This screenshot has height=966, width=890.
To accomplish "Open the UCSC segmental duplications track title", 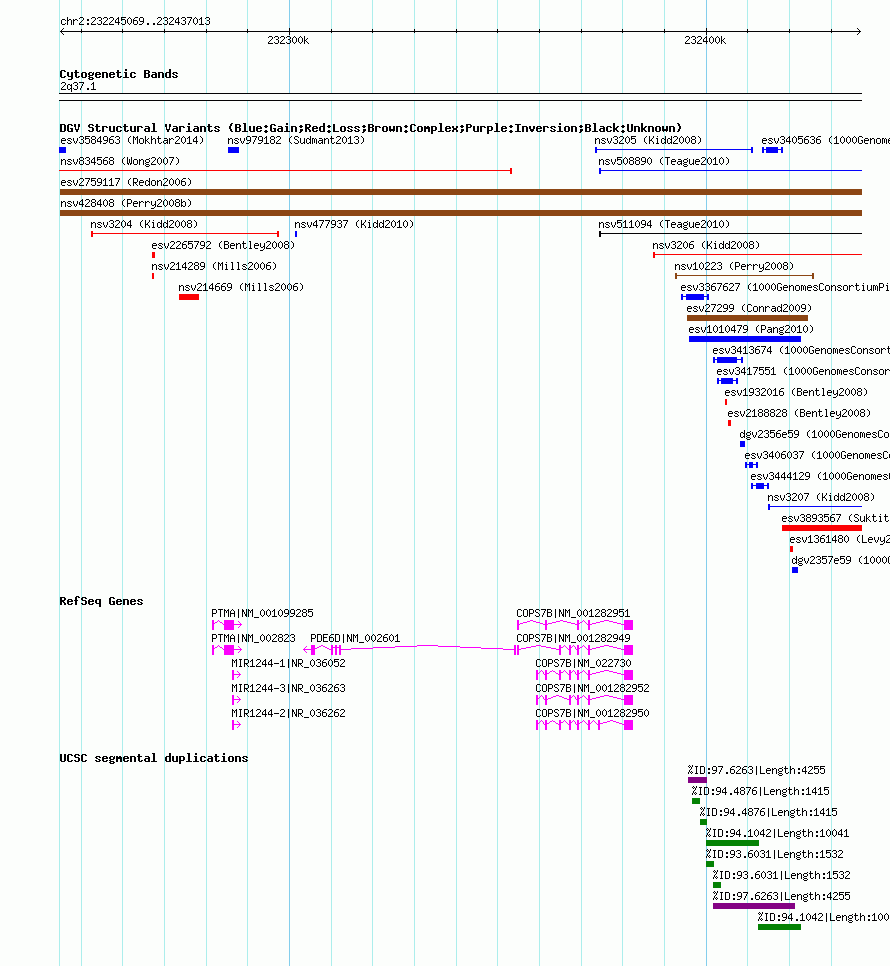I will click(153, 758).
